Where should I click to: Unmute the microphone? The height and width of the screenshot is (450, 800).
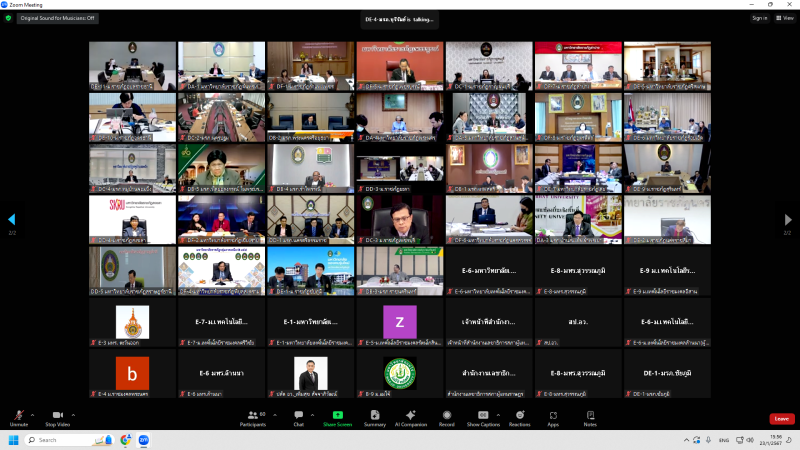(19, 417)
